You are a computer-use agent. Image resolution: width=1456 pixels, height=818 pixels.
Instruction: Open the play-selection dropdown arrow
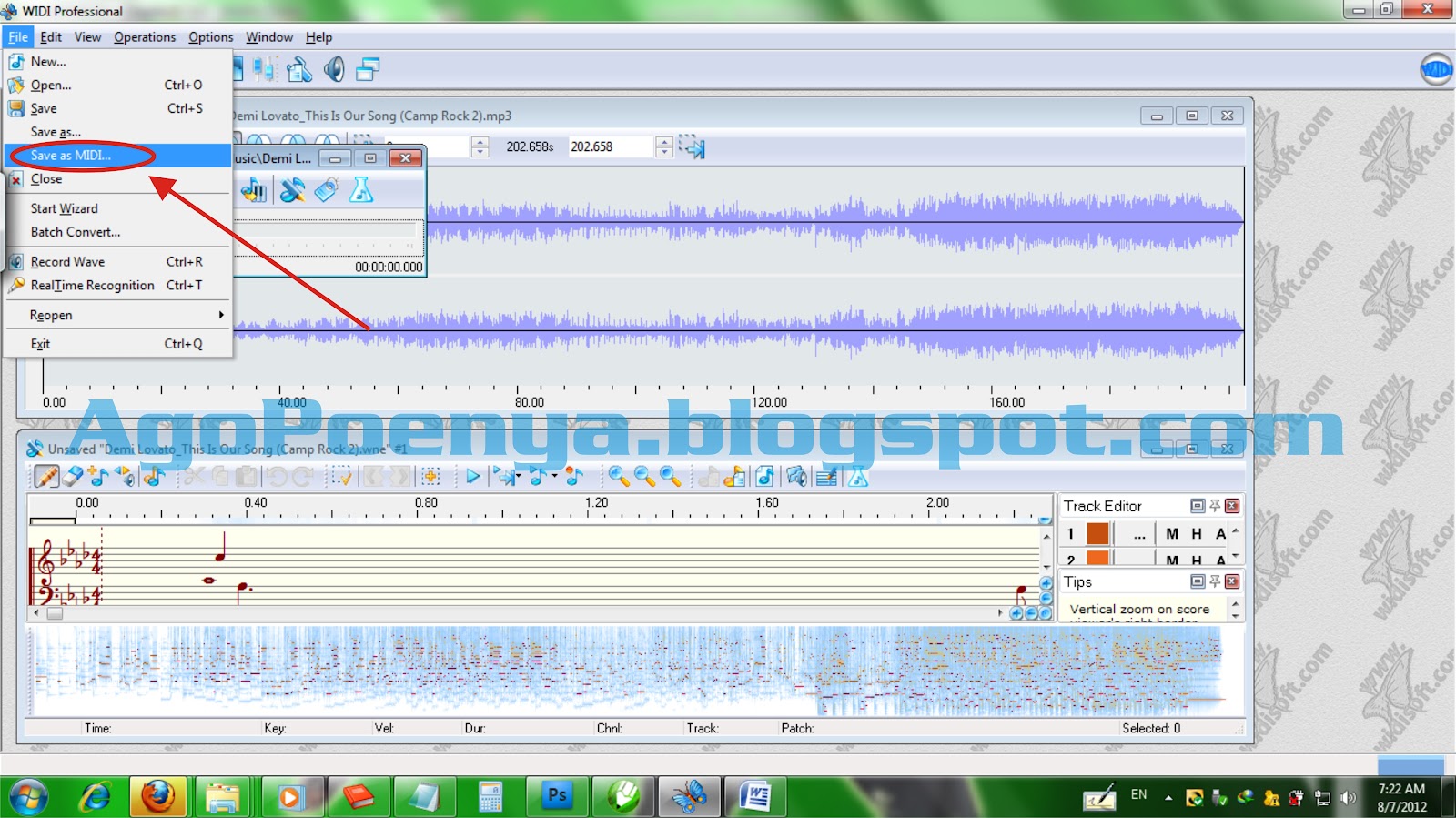pyautogui.click(x=519, y=476)
